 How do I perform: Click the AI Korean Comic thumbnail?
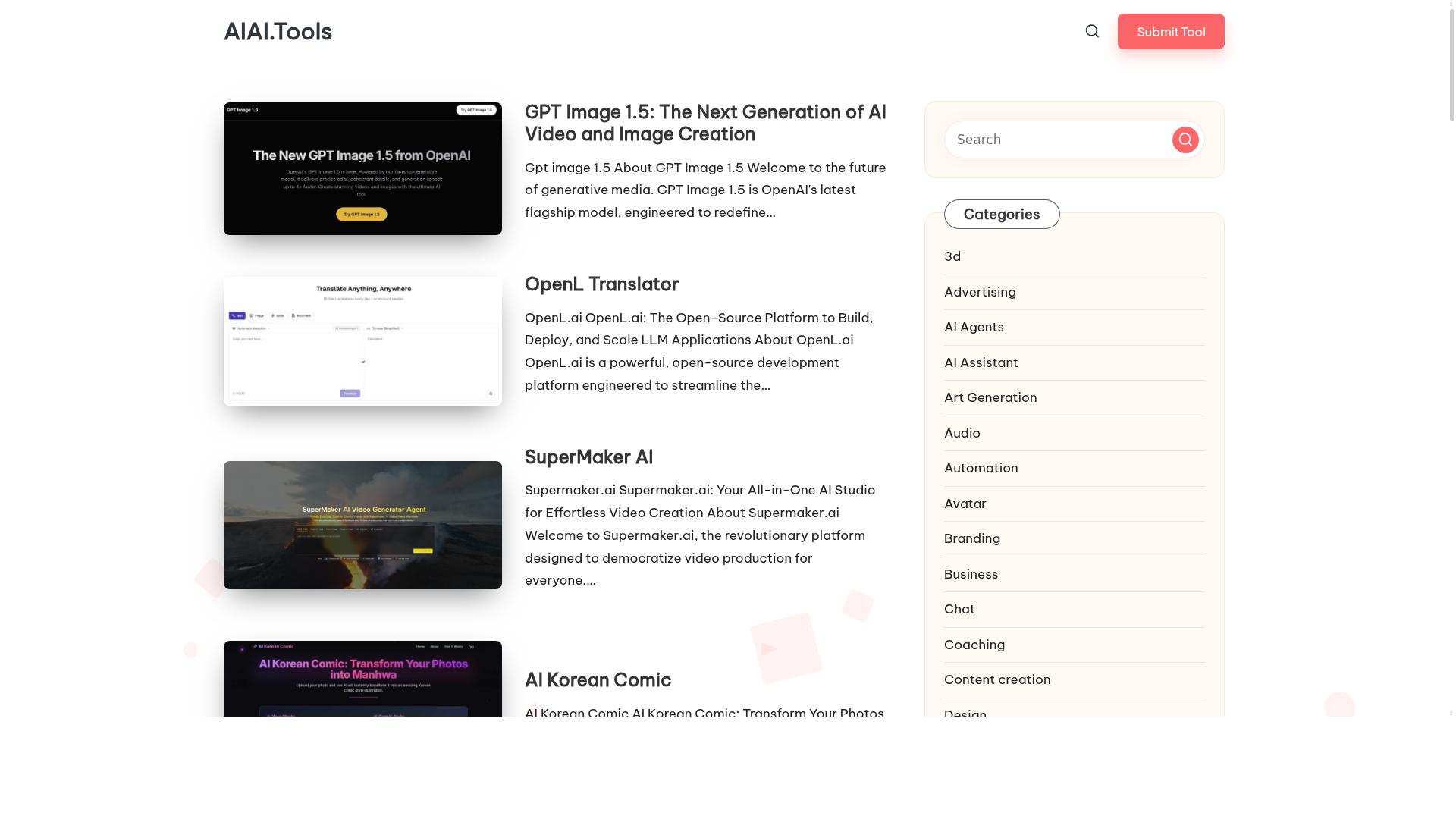(x=362, y=679)
